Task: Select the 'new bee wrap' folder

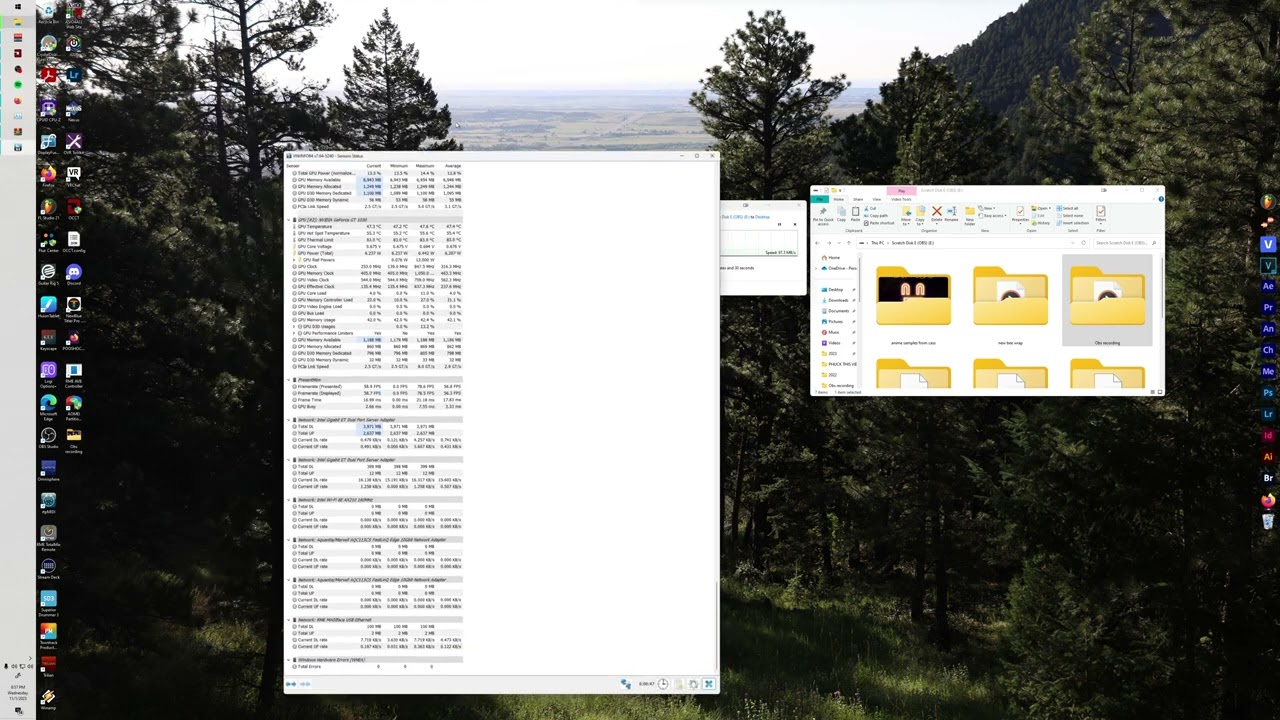Action: 1009,298
